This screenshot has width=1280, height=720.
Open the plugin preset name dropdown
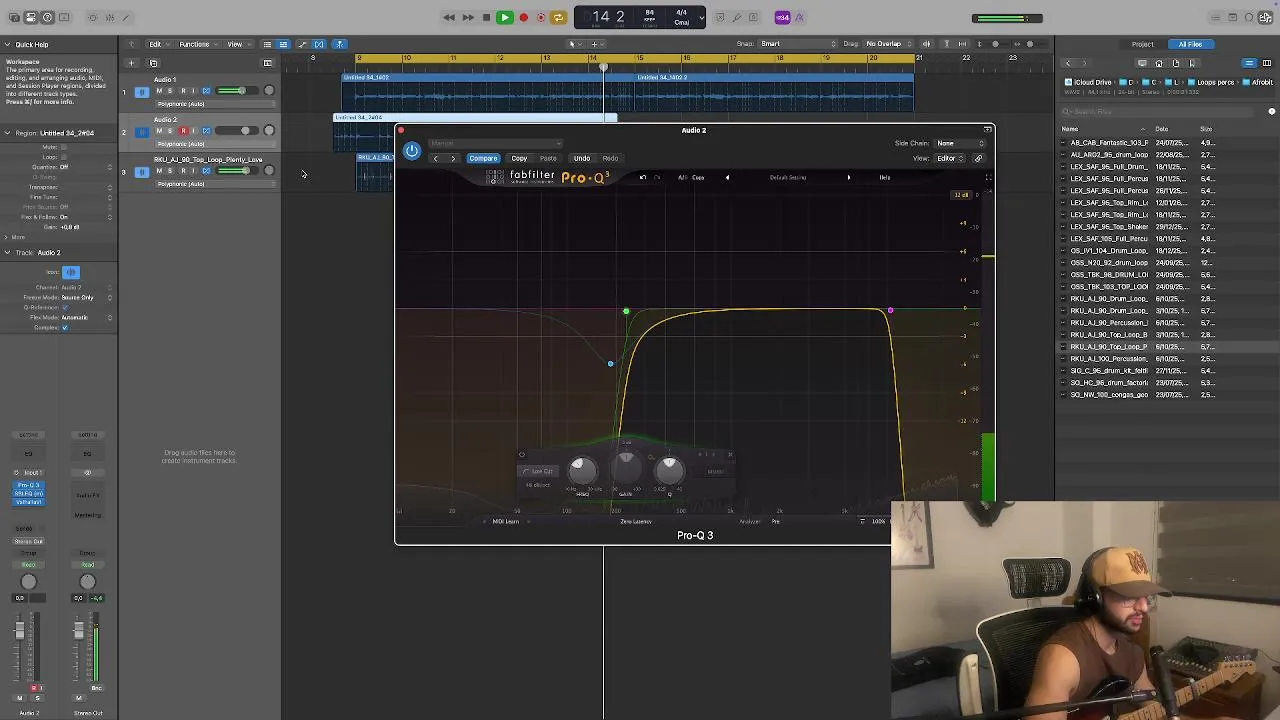pos(496,143)
